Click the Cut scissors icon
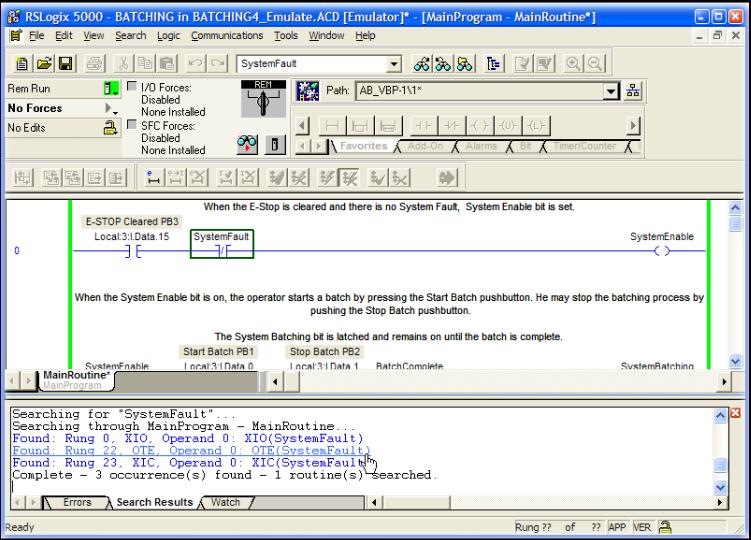 (x=123, y=63)
